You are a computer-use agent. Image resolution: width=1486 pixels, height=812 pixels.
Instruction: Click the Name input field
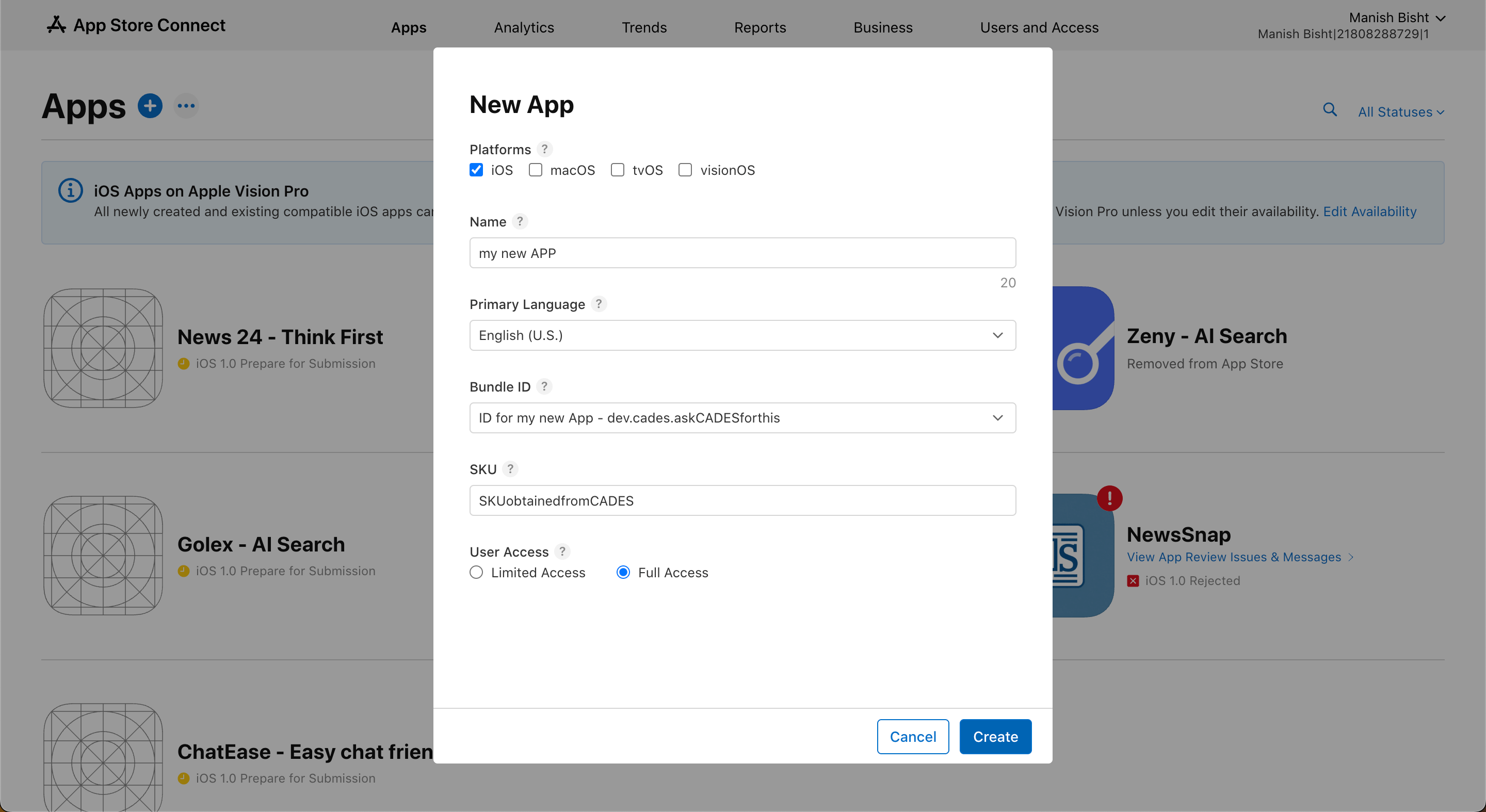(742, 253)
